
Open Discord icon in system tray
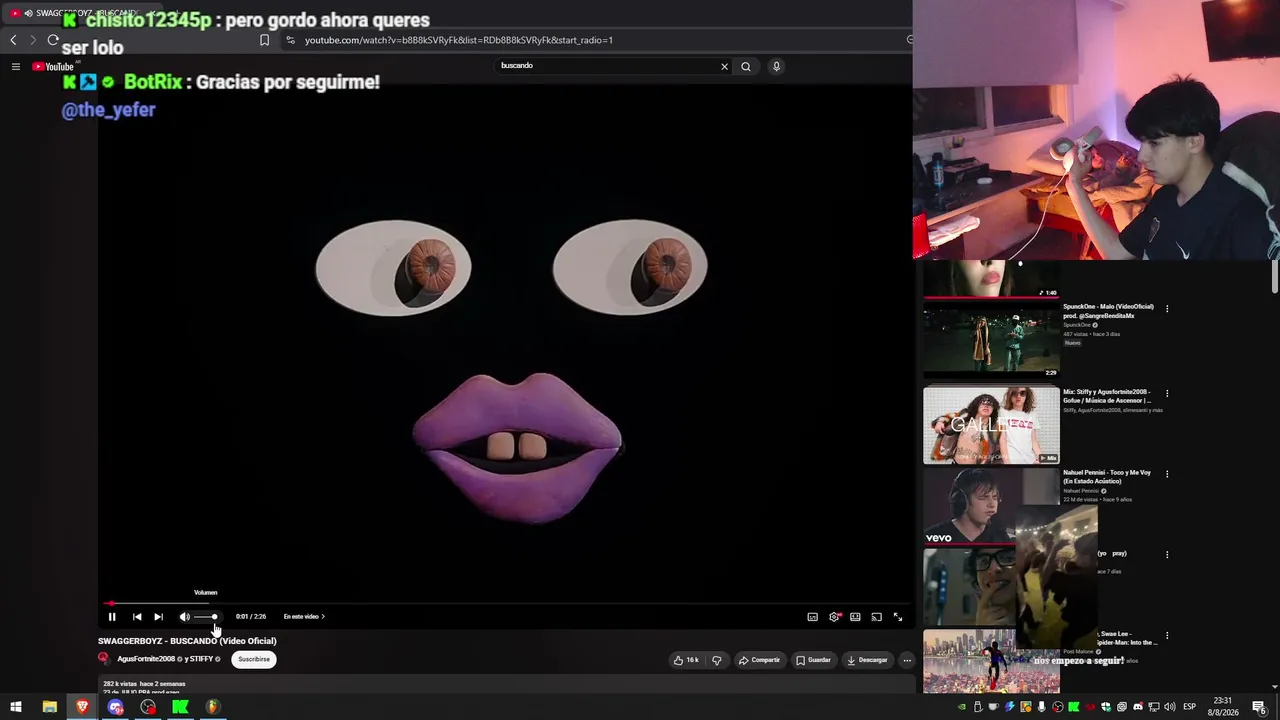(x=1138, y=707)
